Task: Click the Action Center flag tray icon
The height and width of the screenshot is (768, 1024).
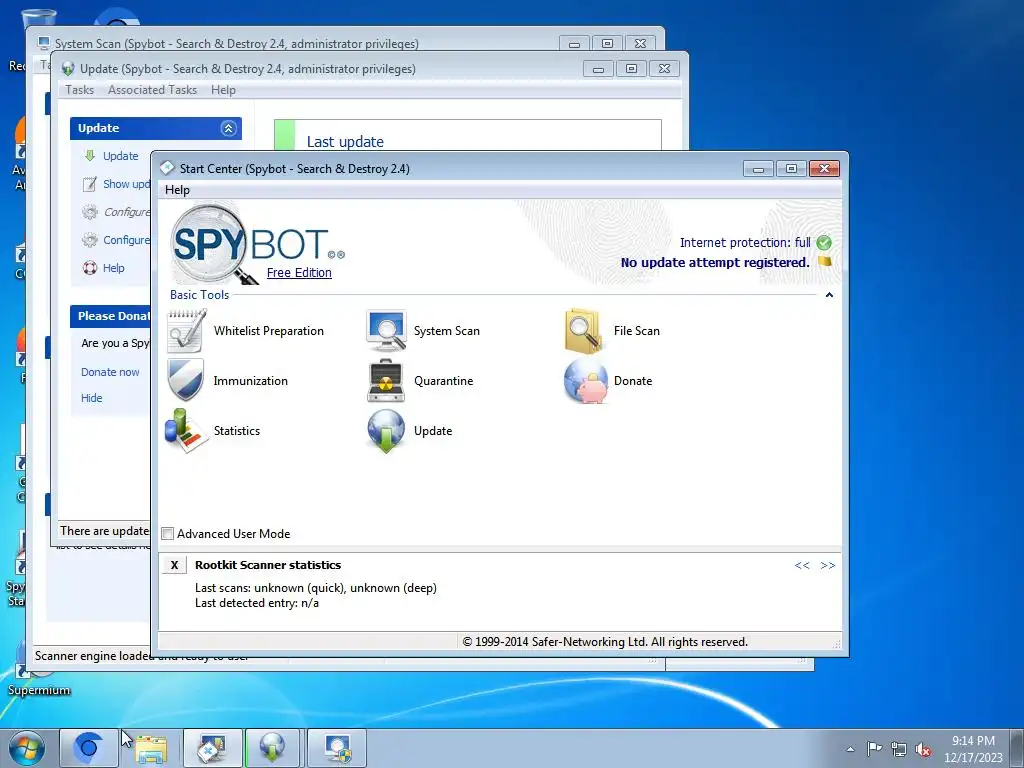Action: (874, 748)
